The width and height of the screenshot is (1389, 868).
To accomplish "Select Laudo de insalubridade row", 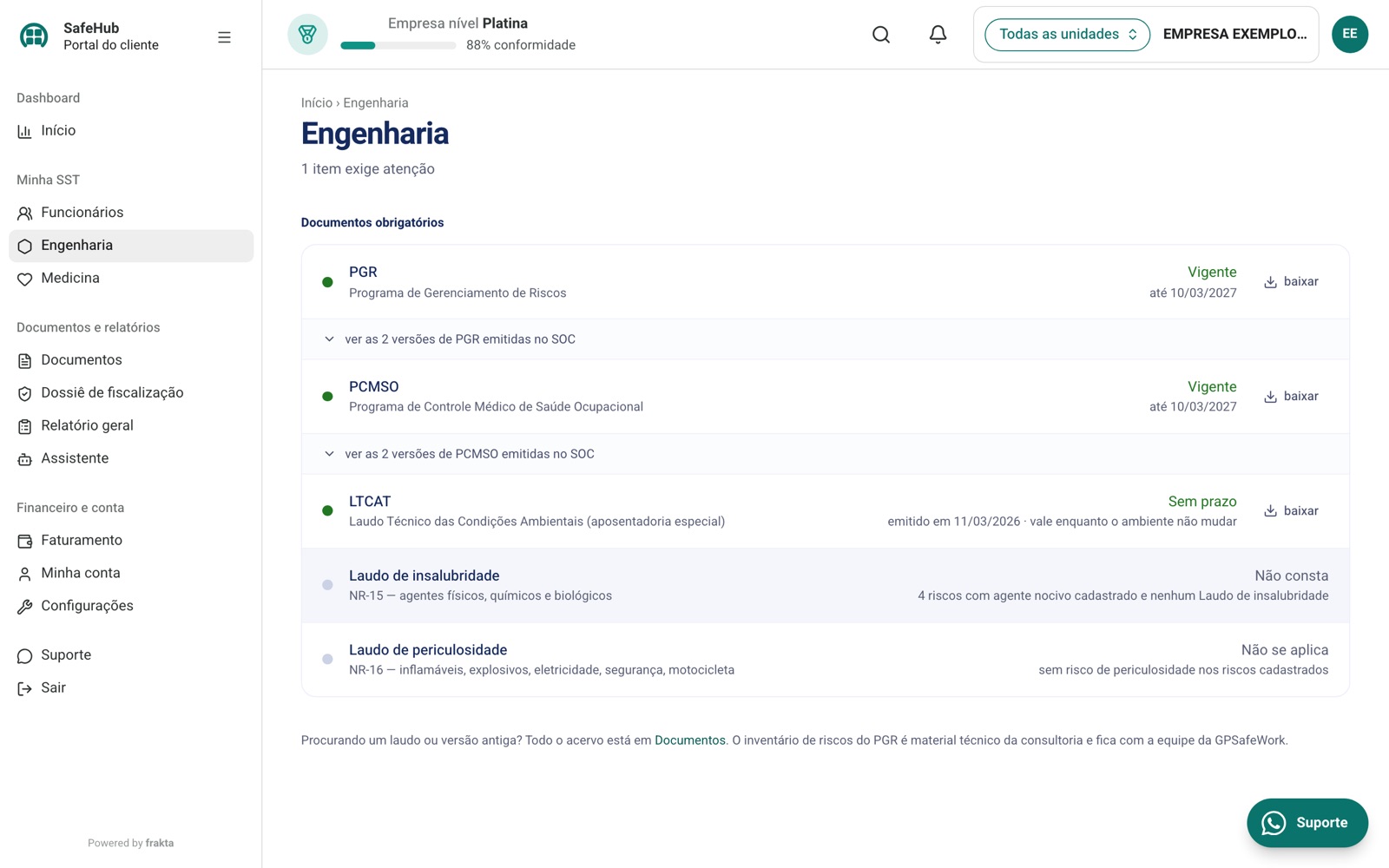I will coord(826,585).
